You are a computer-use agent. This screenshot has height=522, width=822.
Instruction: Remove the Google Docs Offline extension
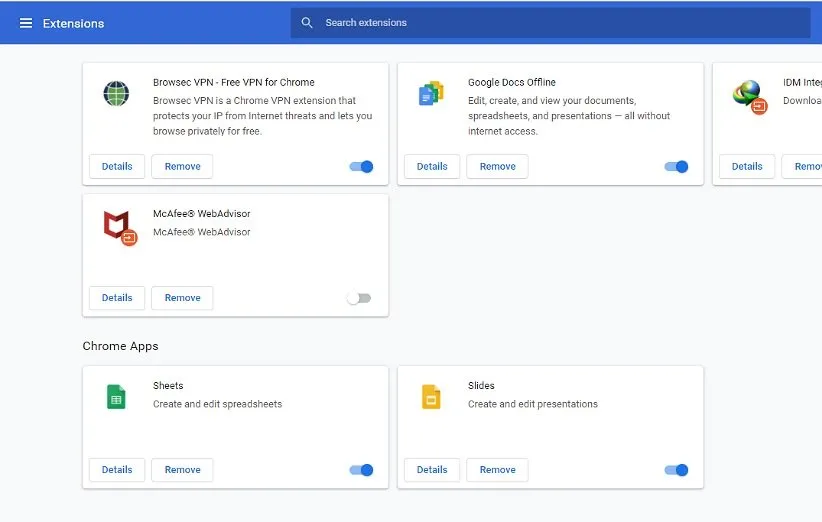[497, 167]
